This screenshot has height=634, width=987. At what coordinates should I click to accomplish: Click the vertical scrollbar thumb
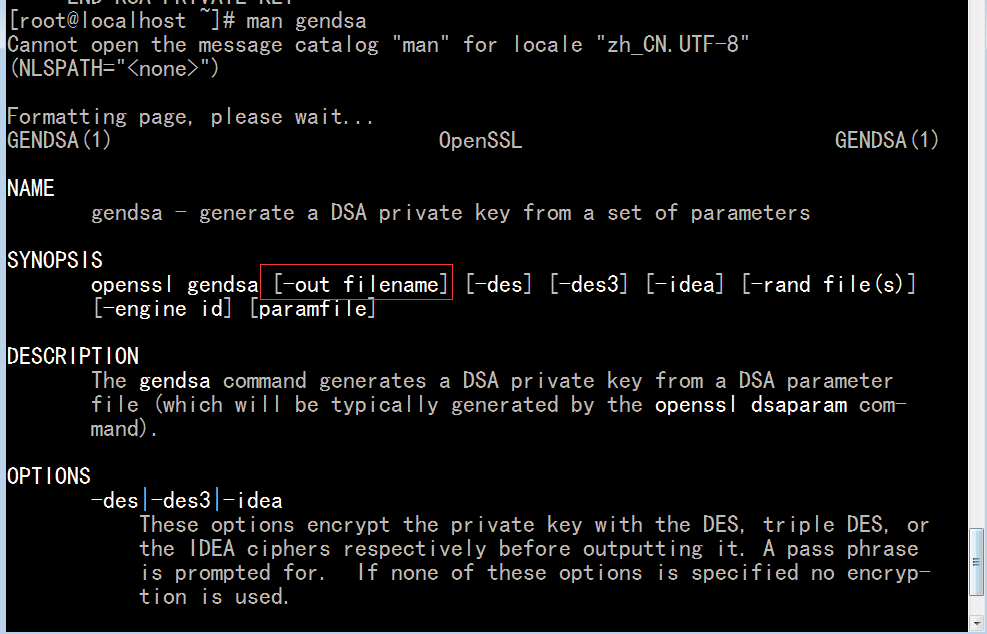(x=976, y=562)
